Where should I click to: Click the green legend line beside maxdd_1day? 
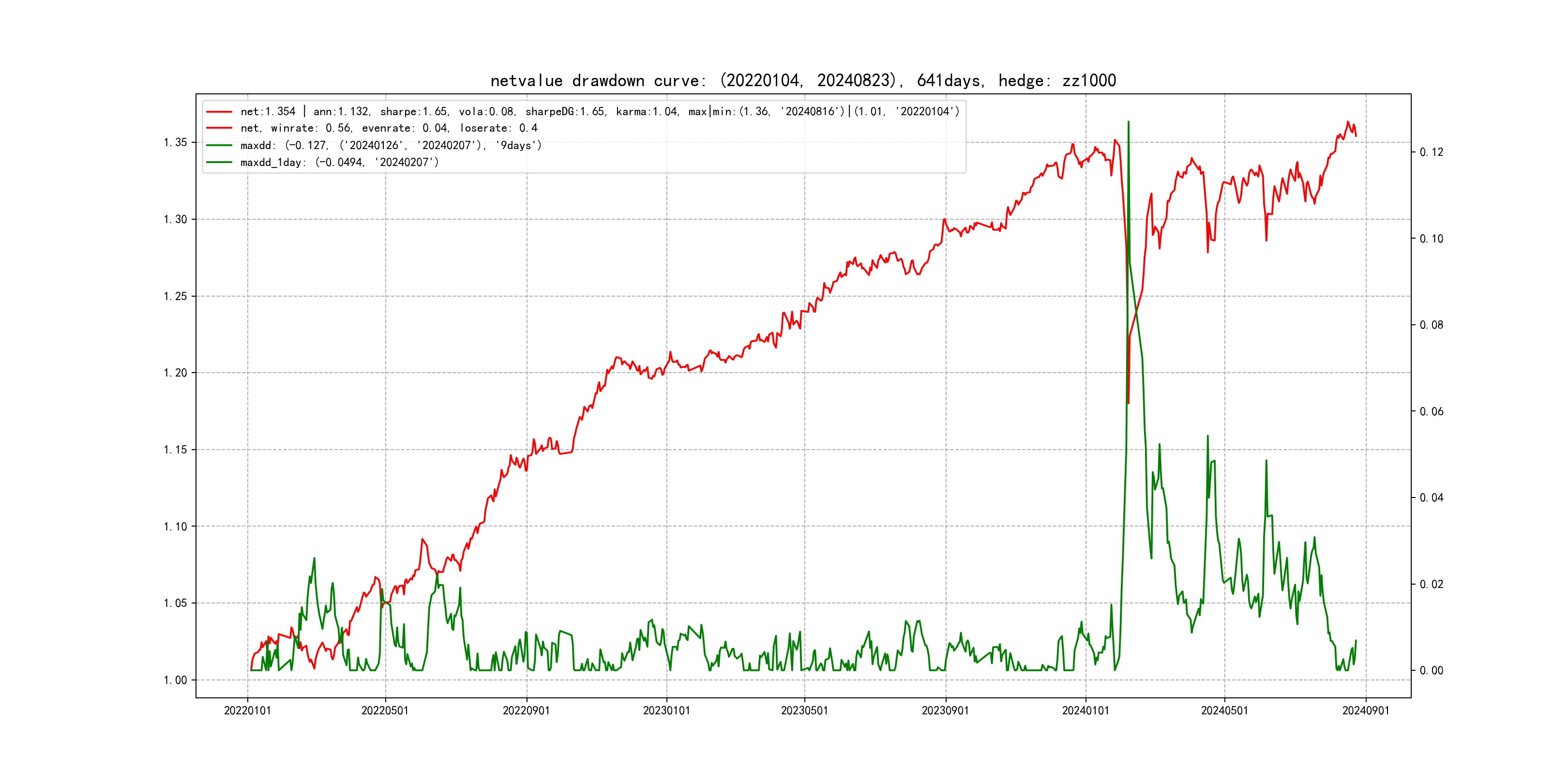[x=219, y=163]
